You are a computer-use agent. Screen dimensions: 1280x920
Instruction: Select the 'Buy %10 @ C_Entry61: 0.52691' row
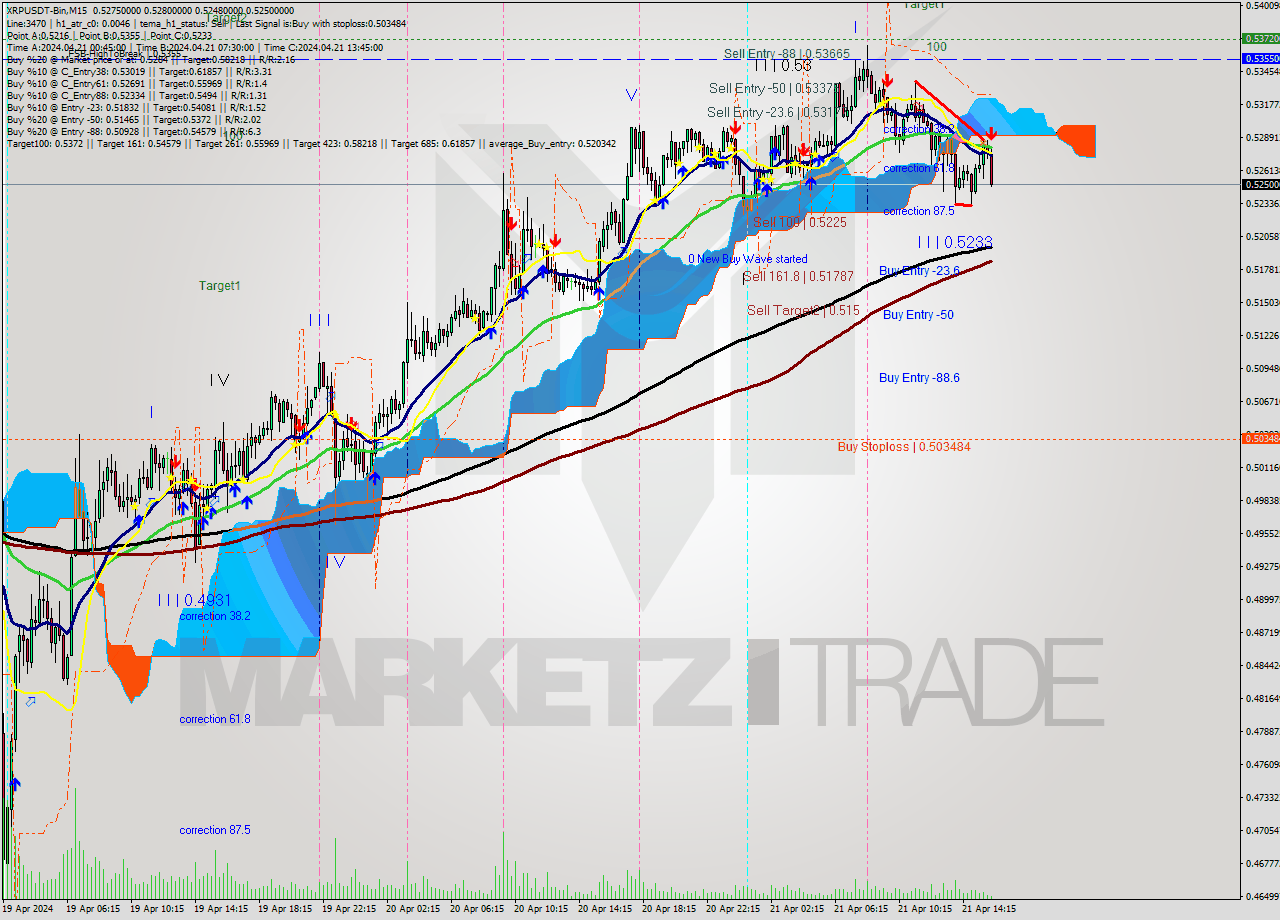tap(136, 84)
